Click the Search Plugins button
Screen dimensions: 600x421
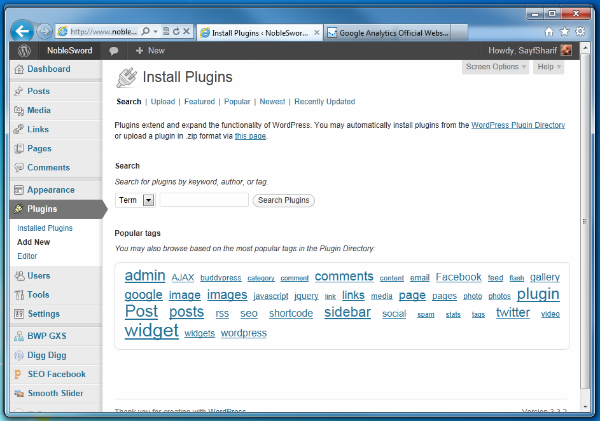(284, 200)
